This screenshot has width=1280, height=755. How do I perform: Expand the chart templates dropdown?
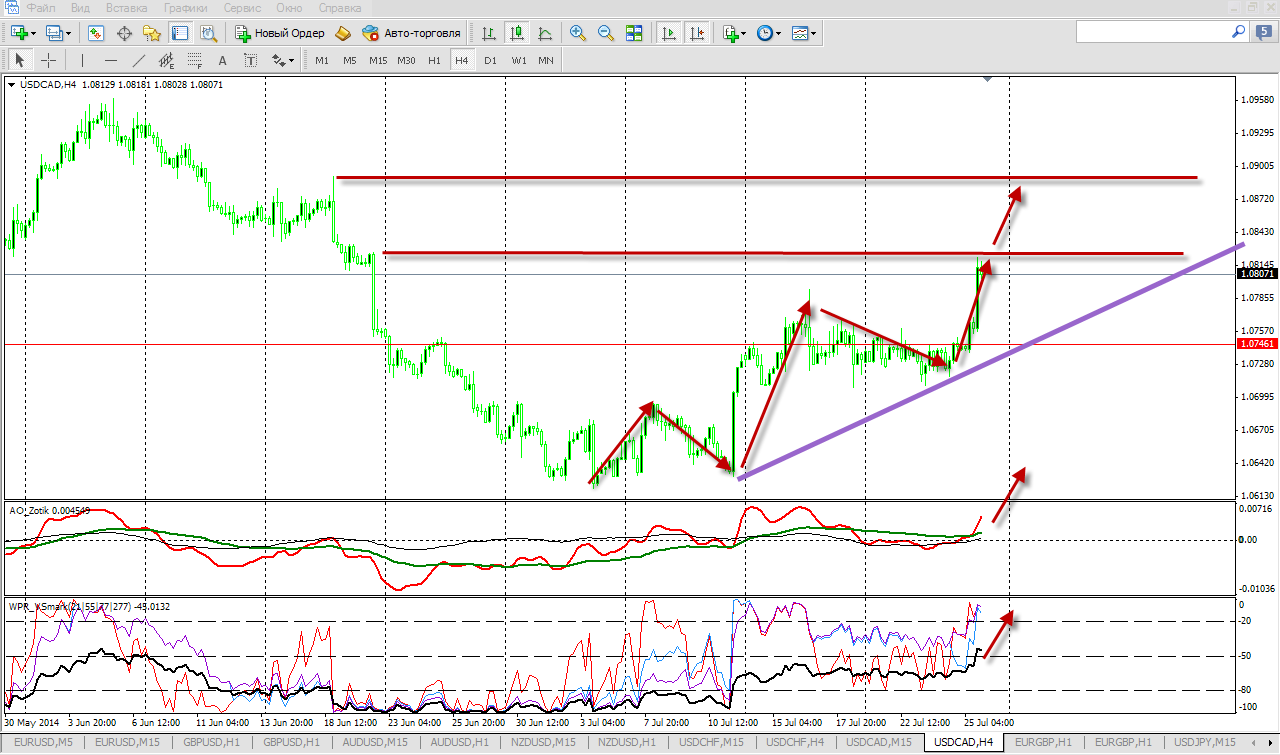814,33
